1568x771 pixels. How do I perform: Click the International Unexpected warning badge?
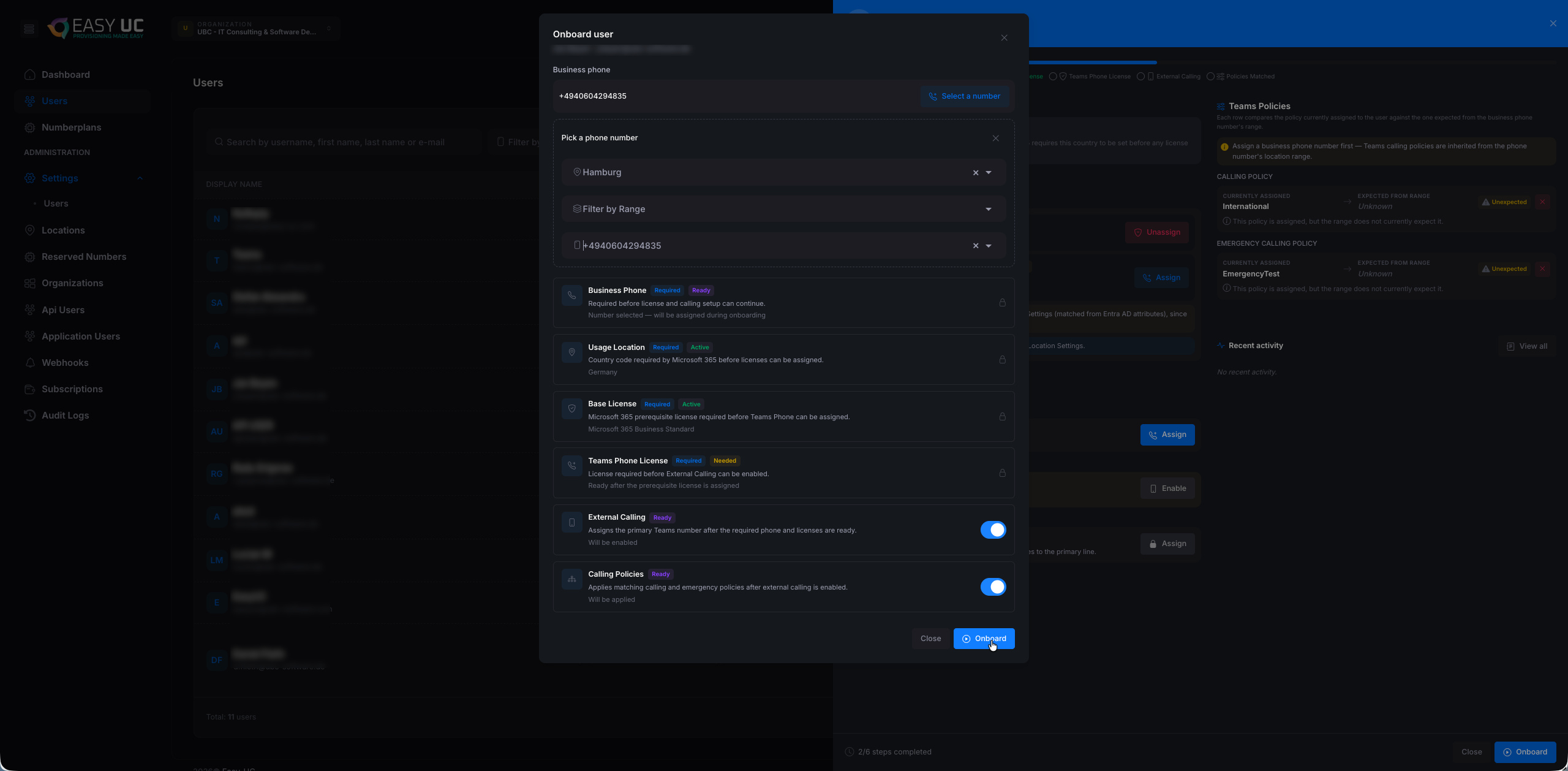tap(1504, 202)
